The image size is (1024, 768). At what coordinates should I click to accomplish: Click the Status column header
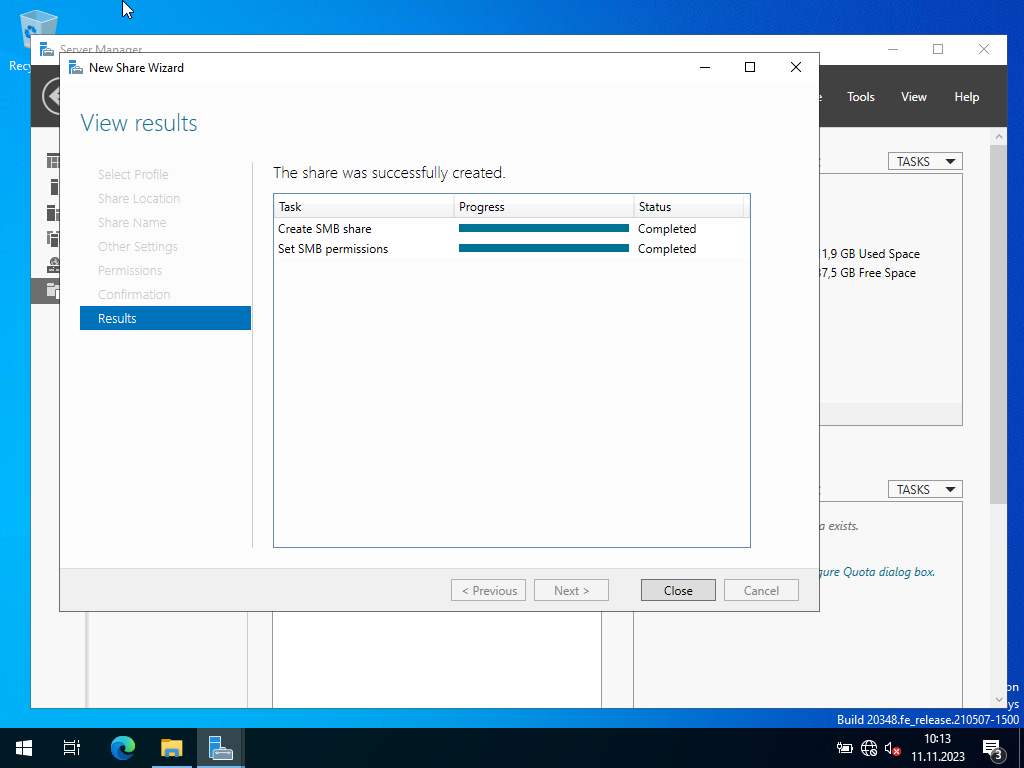pos(688,207)
